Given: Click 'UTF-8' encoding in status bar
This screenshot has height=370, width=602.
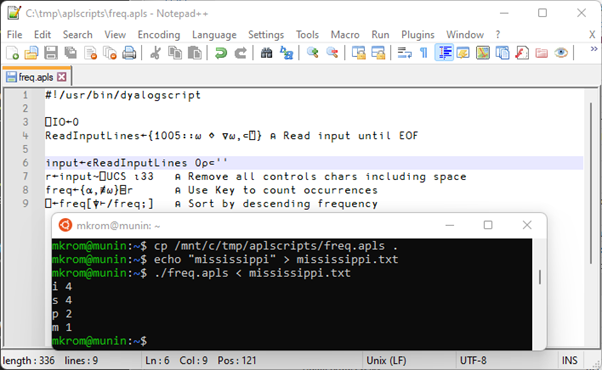Looking at the screenshot, I should [x=473, y=360].
